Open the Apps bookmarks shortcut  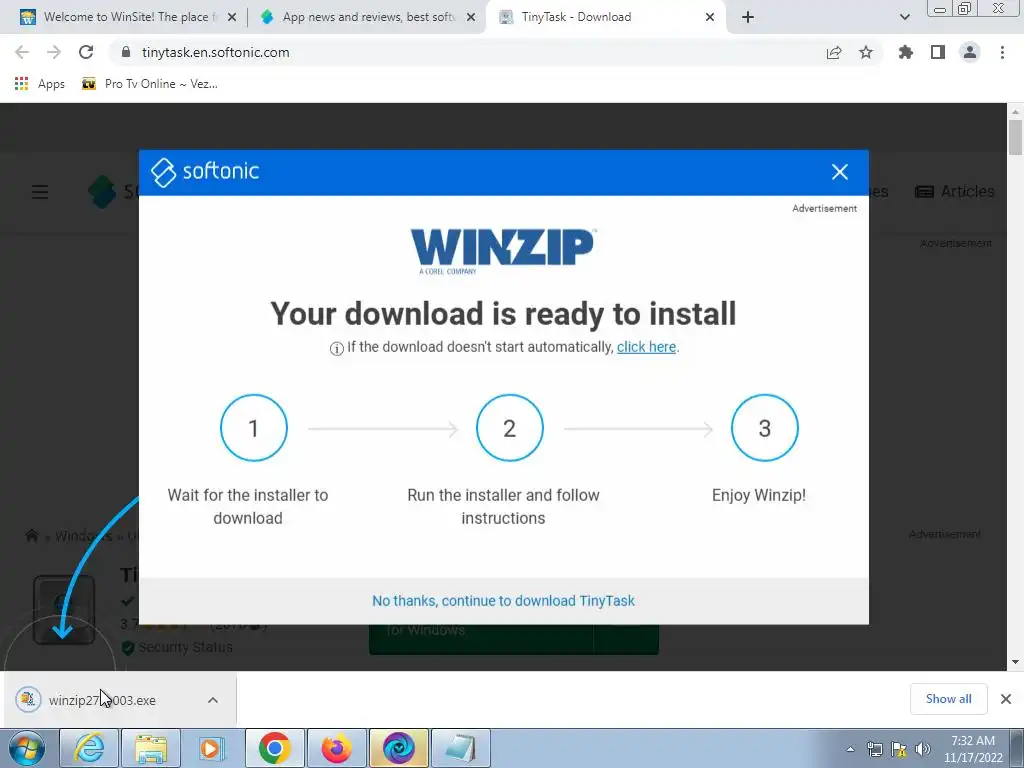(x=40, y=84)
